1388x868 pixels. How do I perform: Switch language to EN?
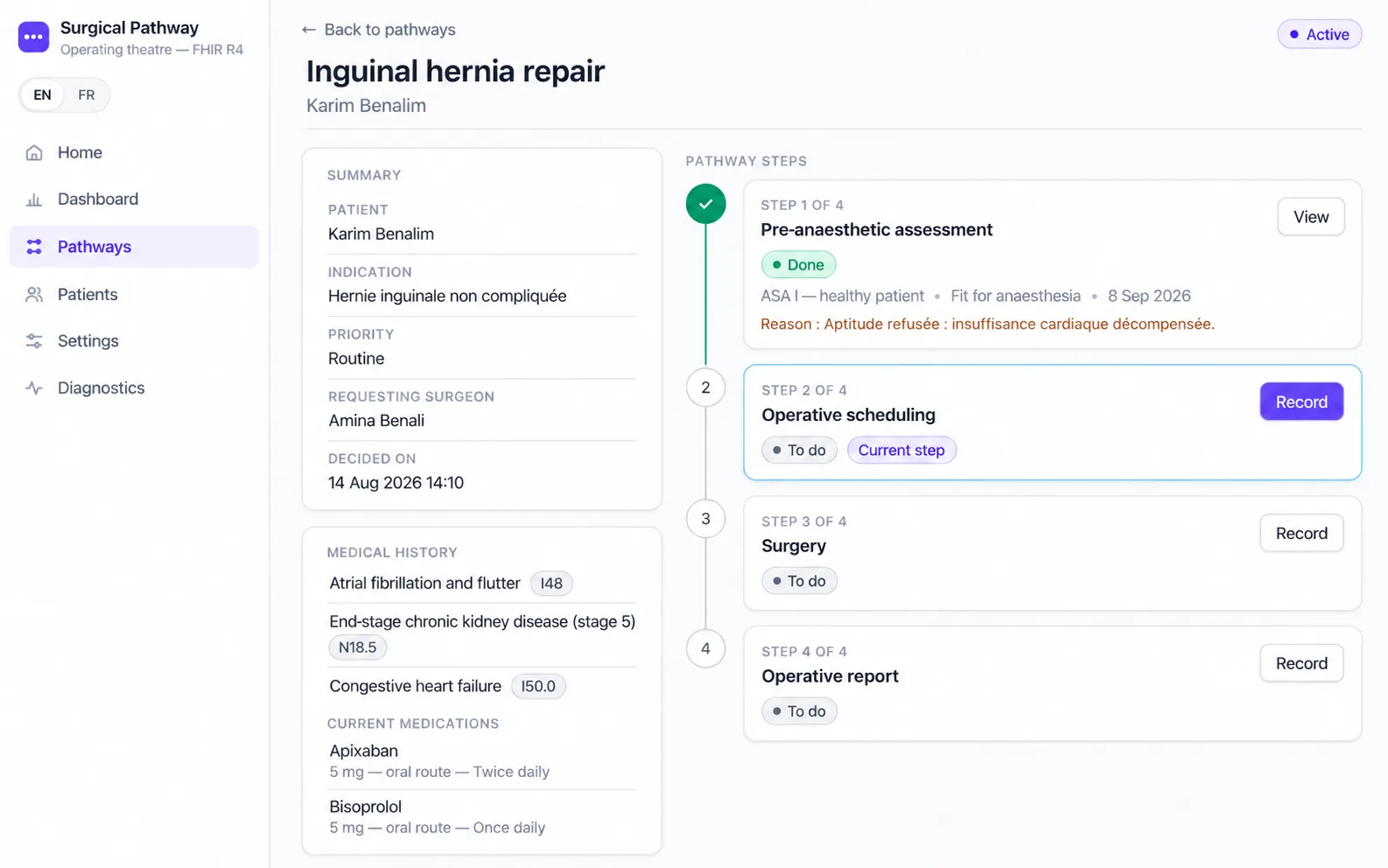pos(42,95)
